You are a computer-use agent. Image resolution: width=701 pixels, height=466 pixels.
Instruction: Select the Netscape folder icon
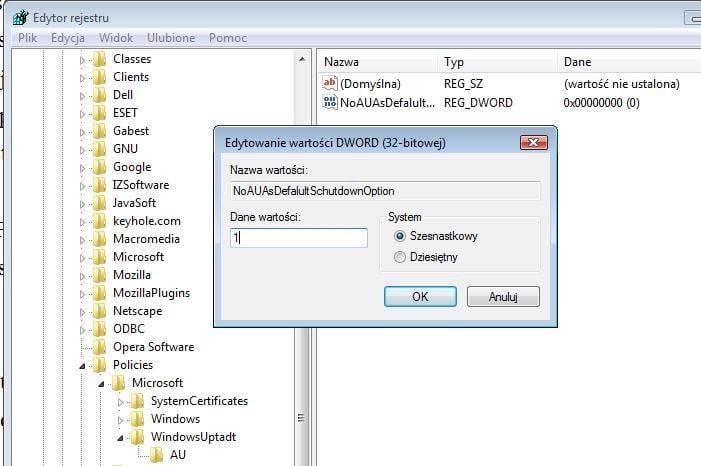99,311
